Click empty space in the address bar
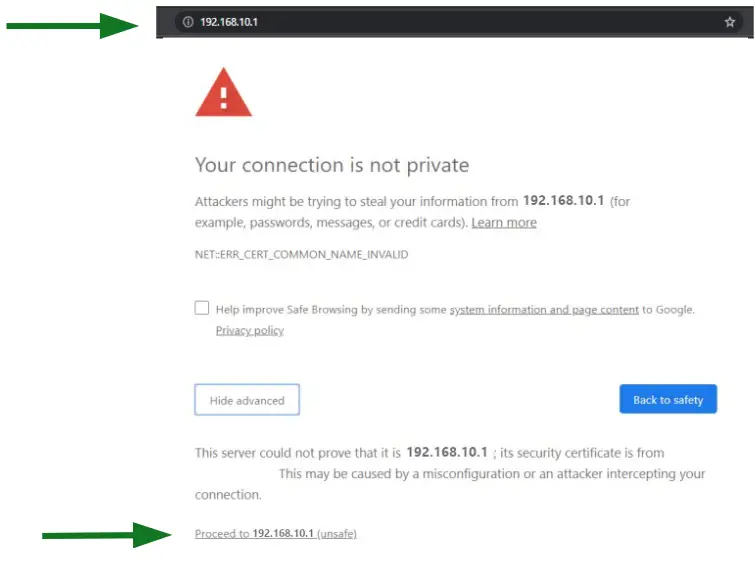755x563 pixels. point(480,21)
